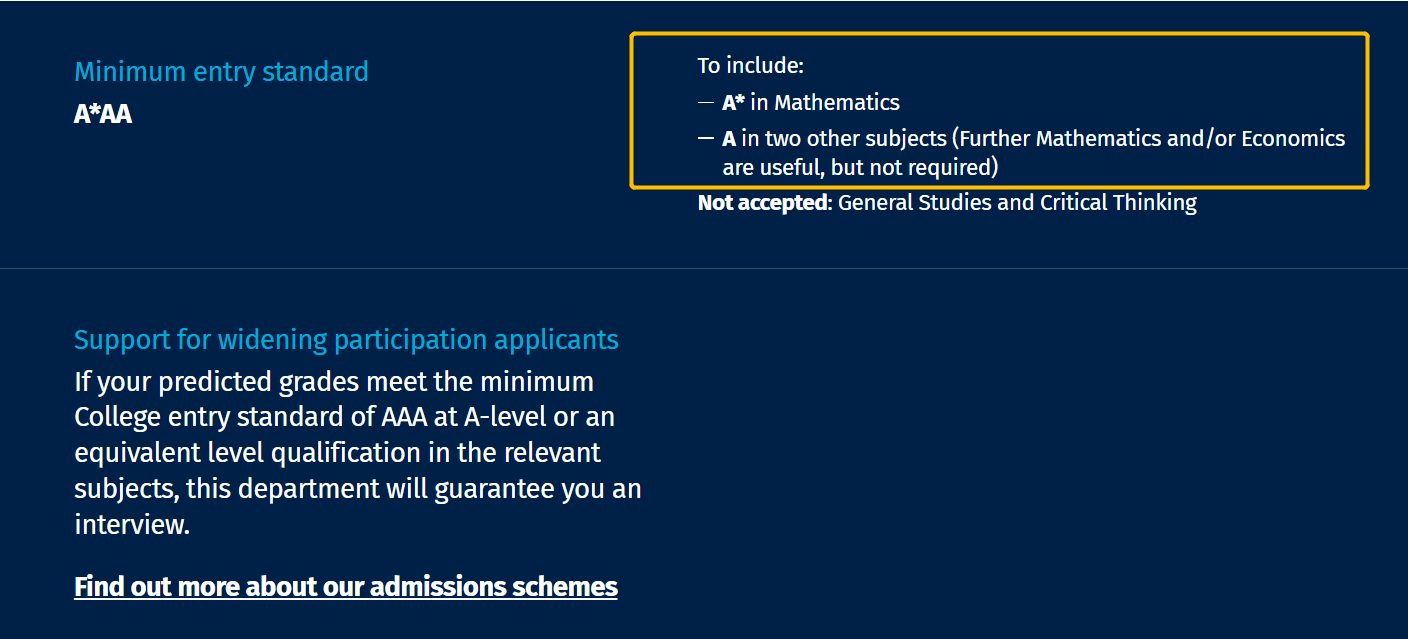Click the word 'Mathematics' in the A* bullet
1408x639 pixels.
click(x=837, y=102)
